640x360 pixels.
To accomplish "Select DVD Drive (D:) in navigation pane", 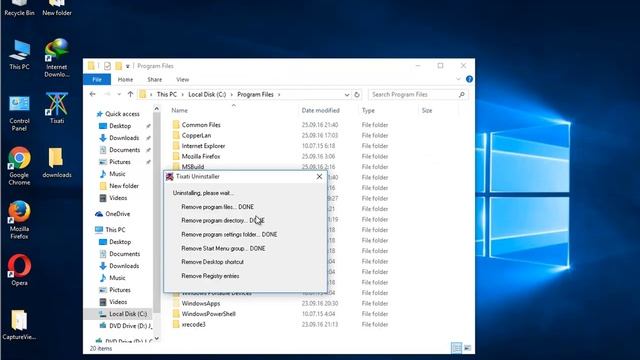I will tap(130, 326).
